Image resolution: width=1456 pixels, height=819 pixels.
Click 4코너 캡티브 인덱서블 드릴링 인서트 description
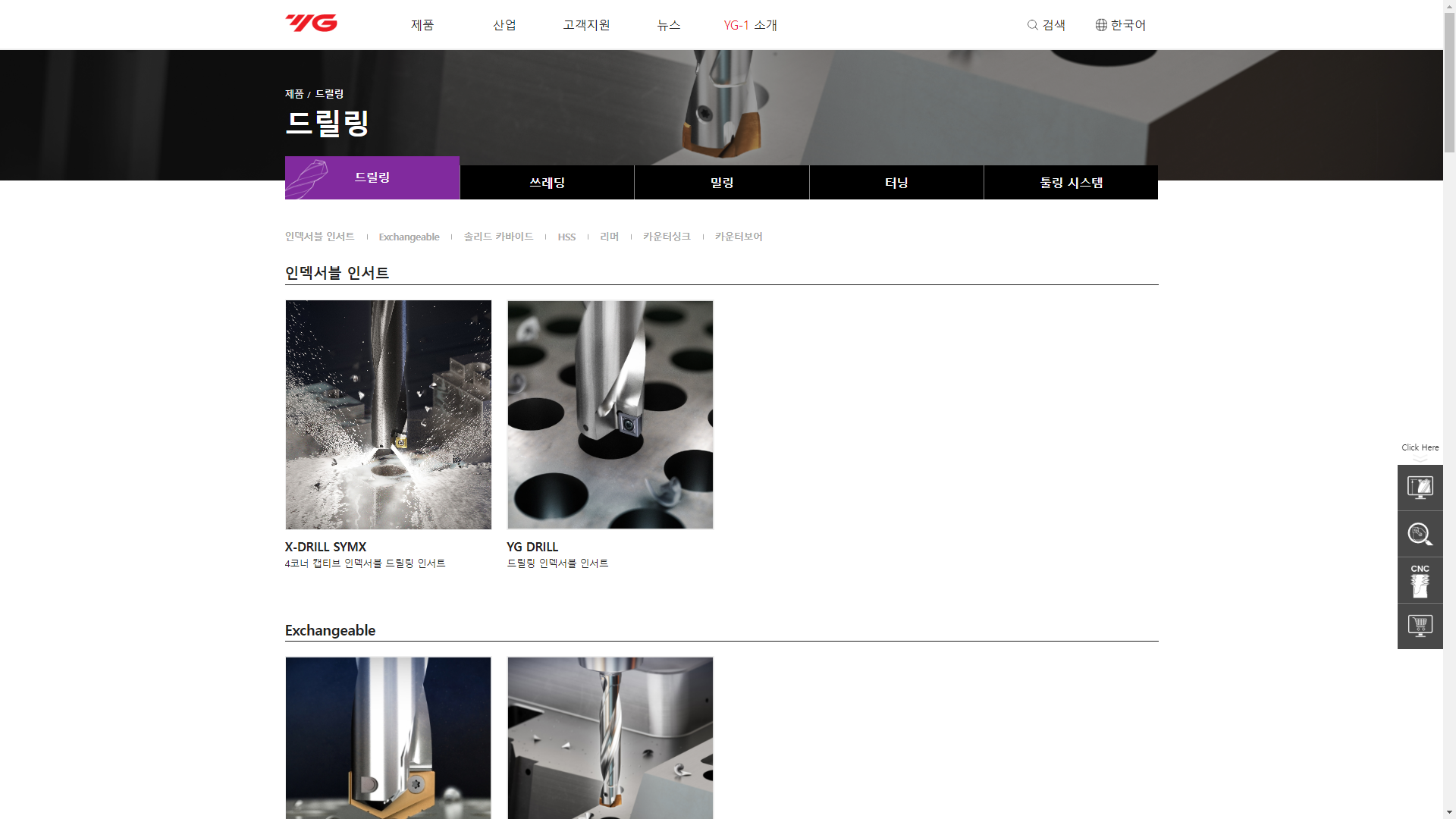(x=365, y=563)
